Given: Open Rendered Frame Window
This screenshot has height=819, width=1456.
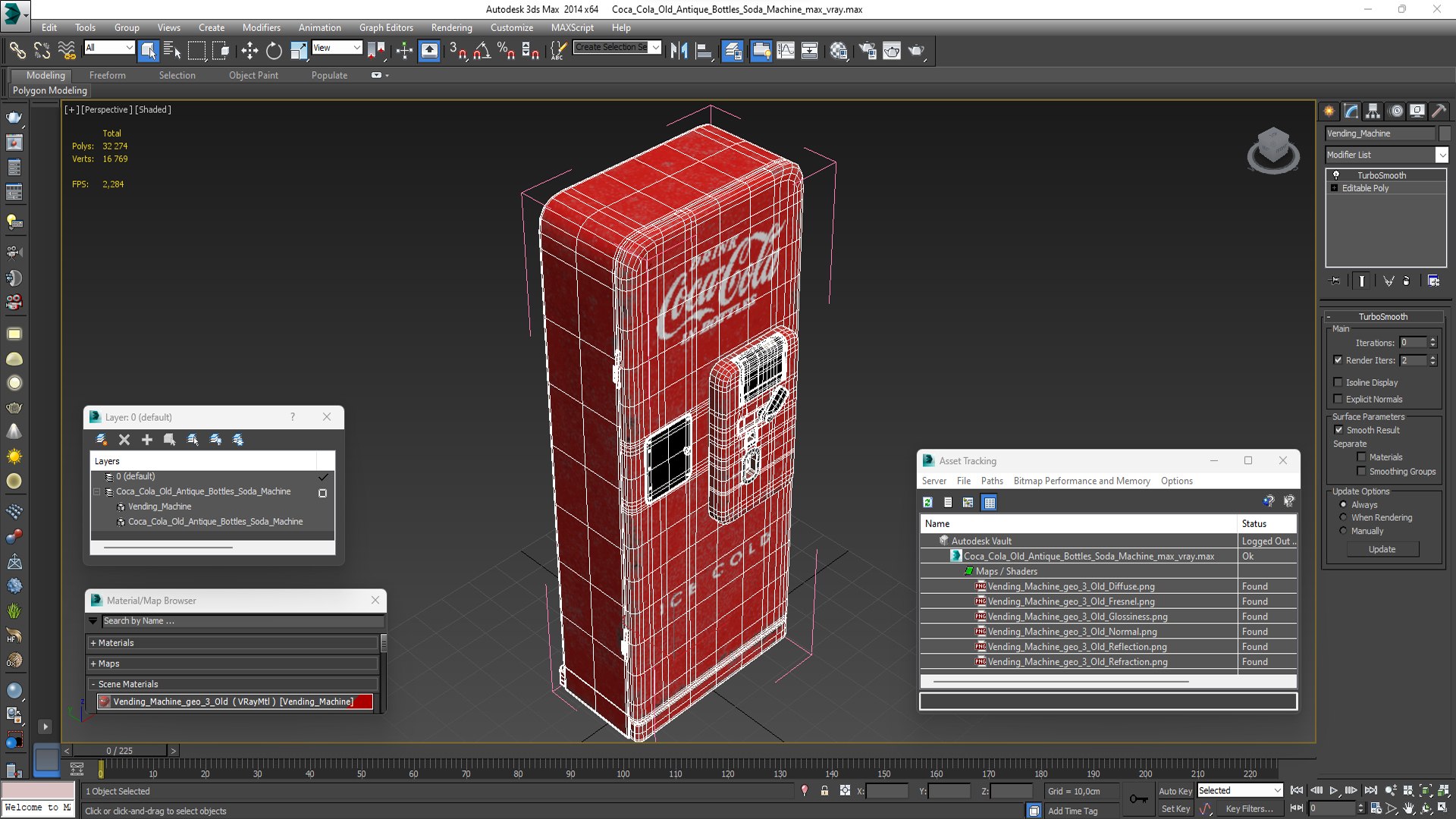Looking at the screenshot, I should click(x=892, y=51).
